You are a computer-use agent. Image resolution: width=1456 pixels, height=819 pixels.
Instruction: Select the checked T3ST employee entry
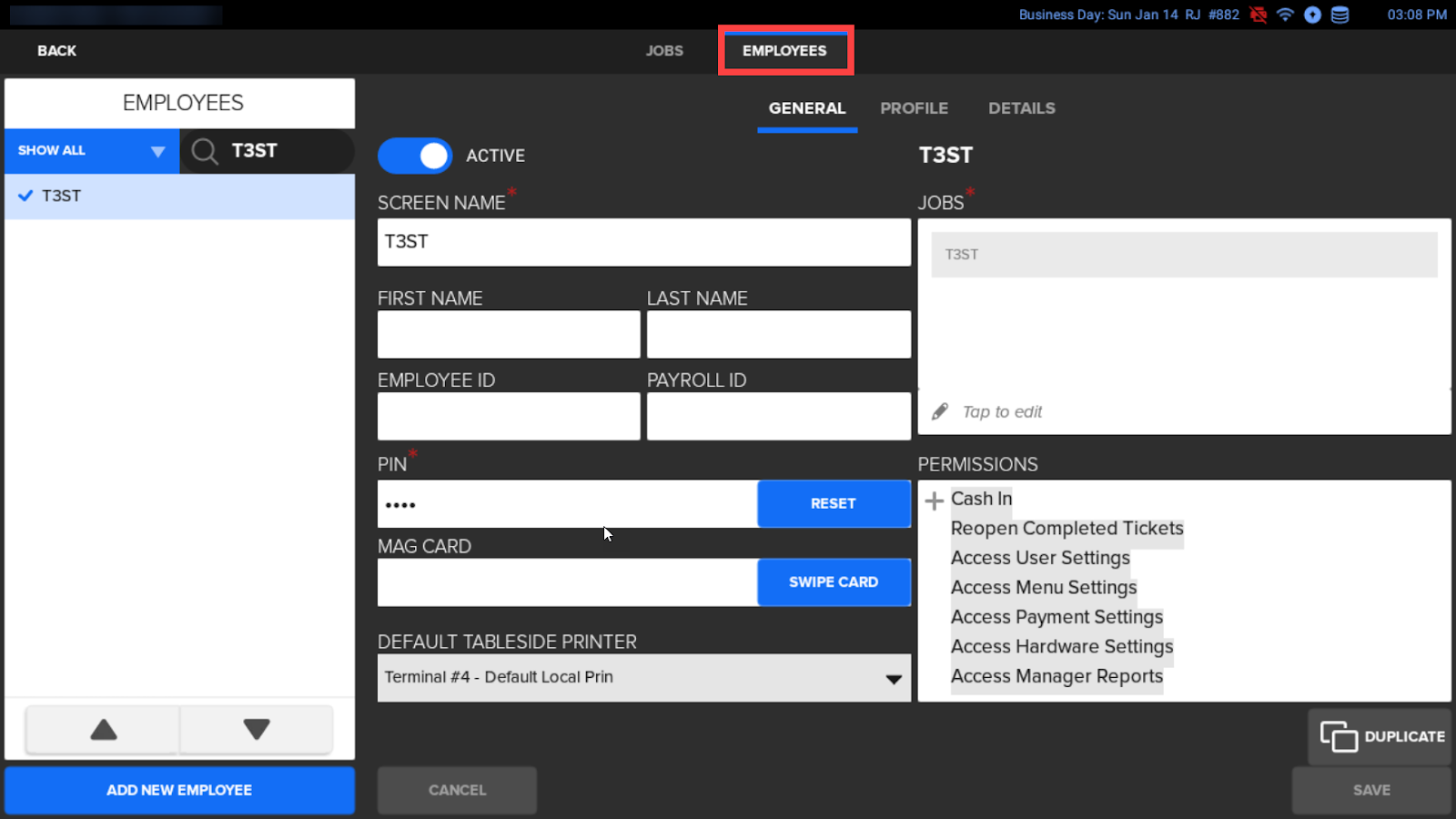click(179, 196)
